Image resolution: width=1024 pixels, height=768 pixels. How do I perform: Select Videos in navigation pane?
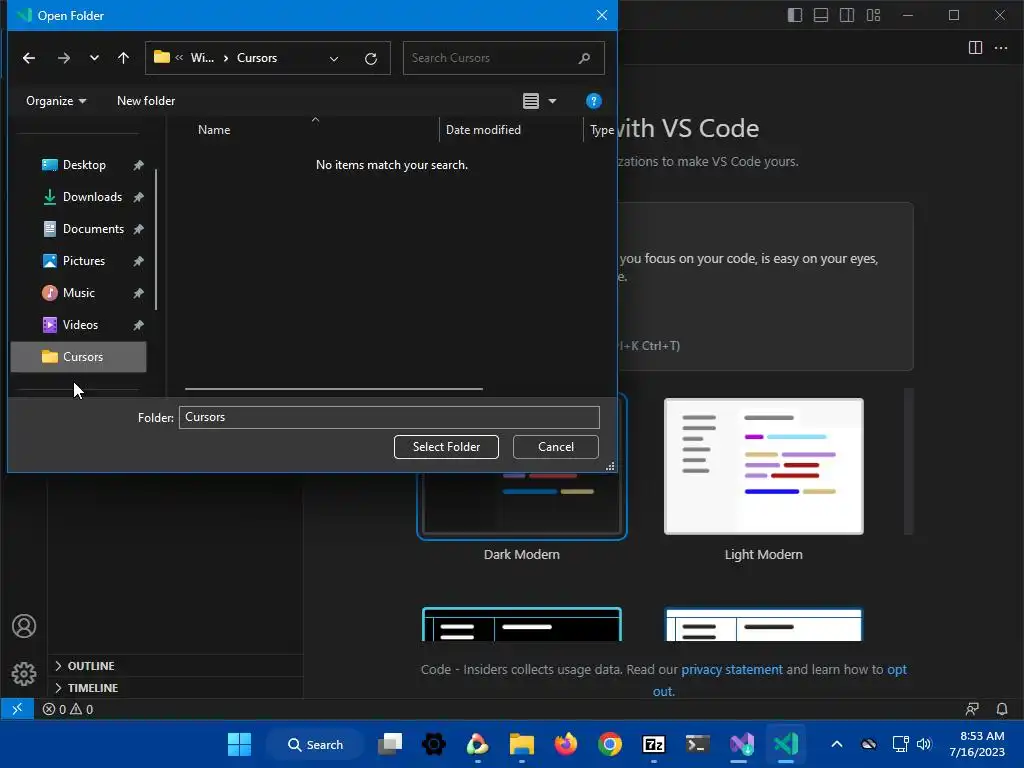click(x=80, y=325)
